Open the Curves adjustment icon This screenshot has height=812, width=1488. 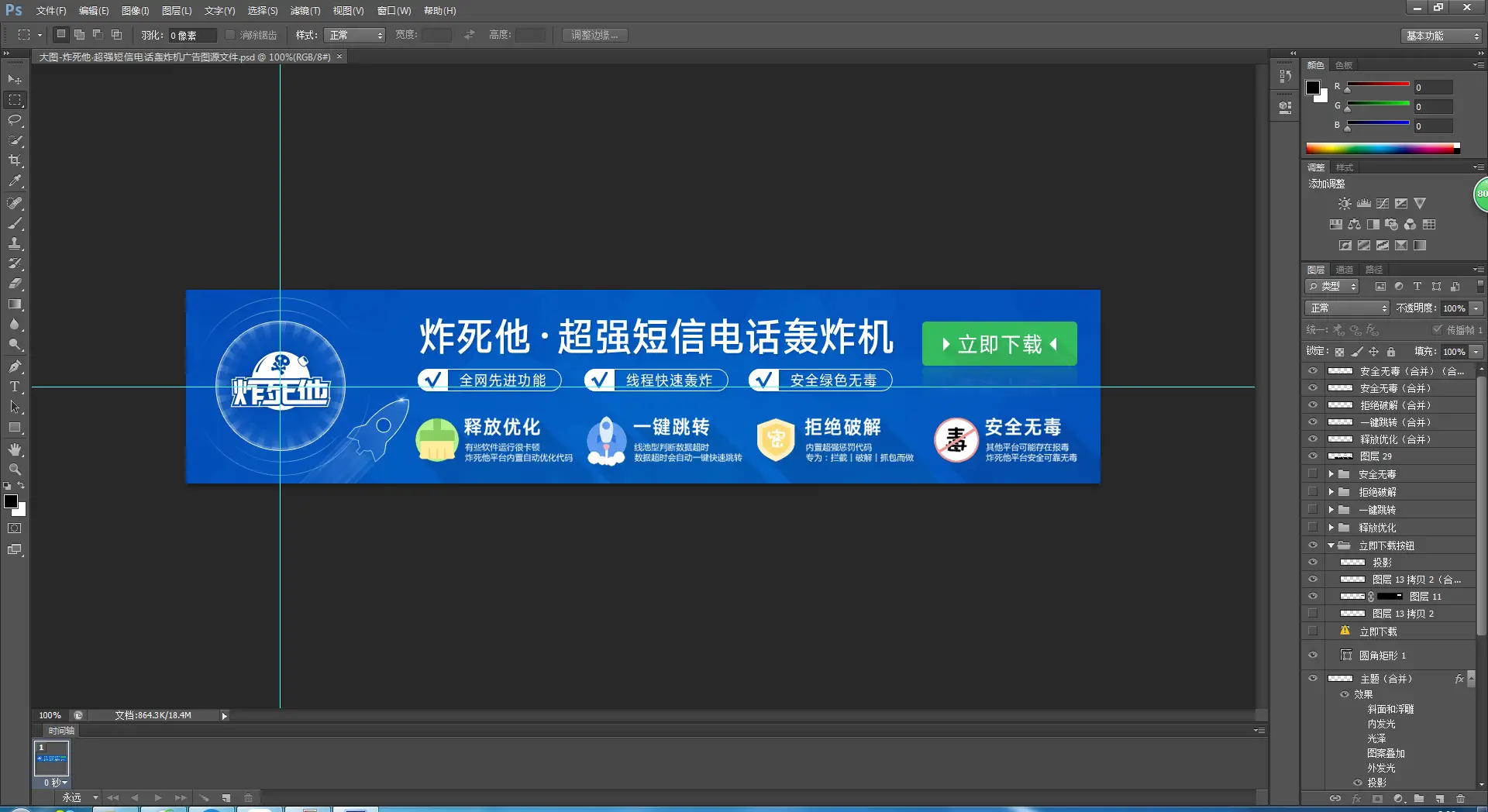click(1382, 203)
